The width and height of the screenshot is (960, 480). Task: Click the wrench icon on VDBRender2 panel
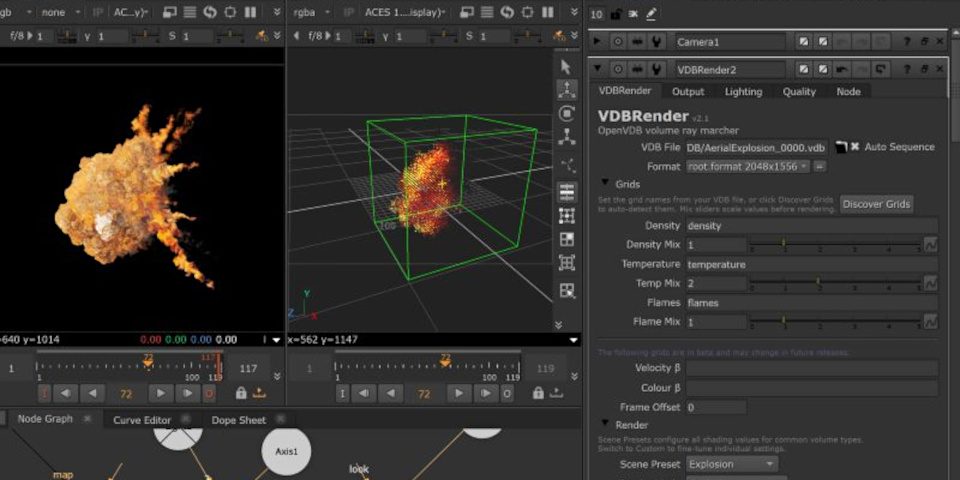[656, 69]
